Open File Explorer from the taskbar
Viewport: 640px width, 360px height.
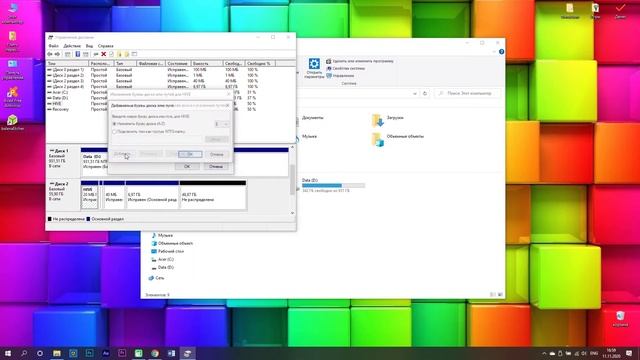(x=57, y=353)
